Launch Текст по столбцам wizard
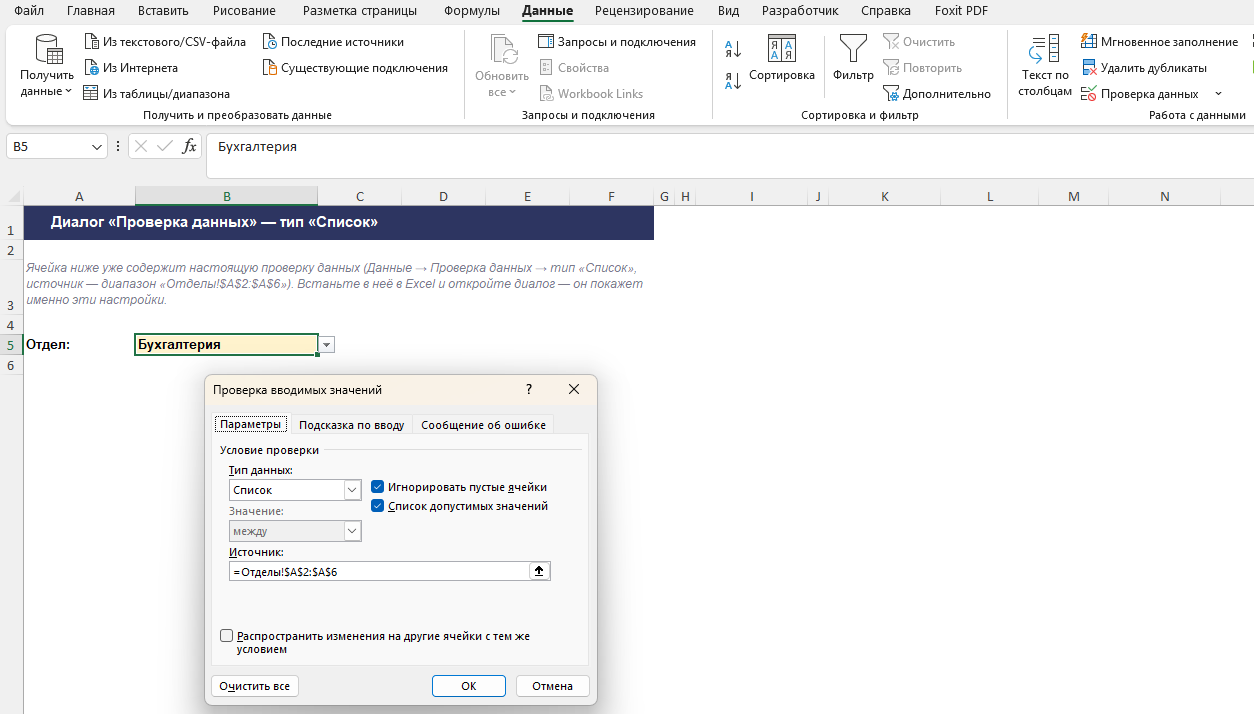 (x=1045, y=66)
